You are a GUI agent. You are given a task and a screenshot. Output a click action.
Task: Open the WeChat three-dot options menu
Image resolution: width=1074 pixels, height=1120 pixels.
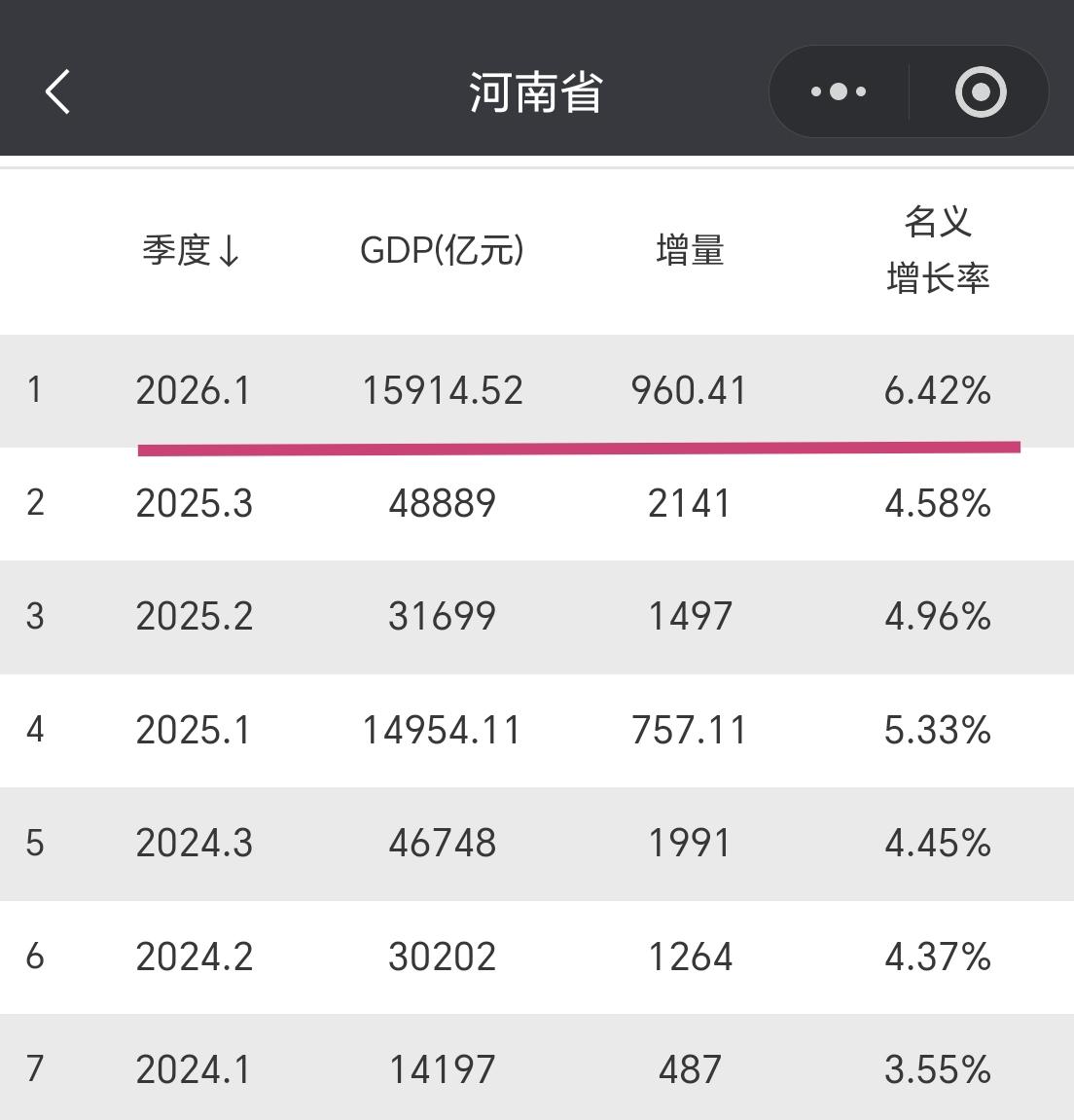(x=837, y=91)
